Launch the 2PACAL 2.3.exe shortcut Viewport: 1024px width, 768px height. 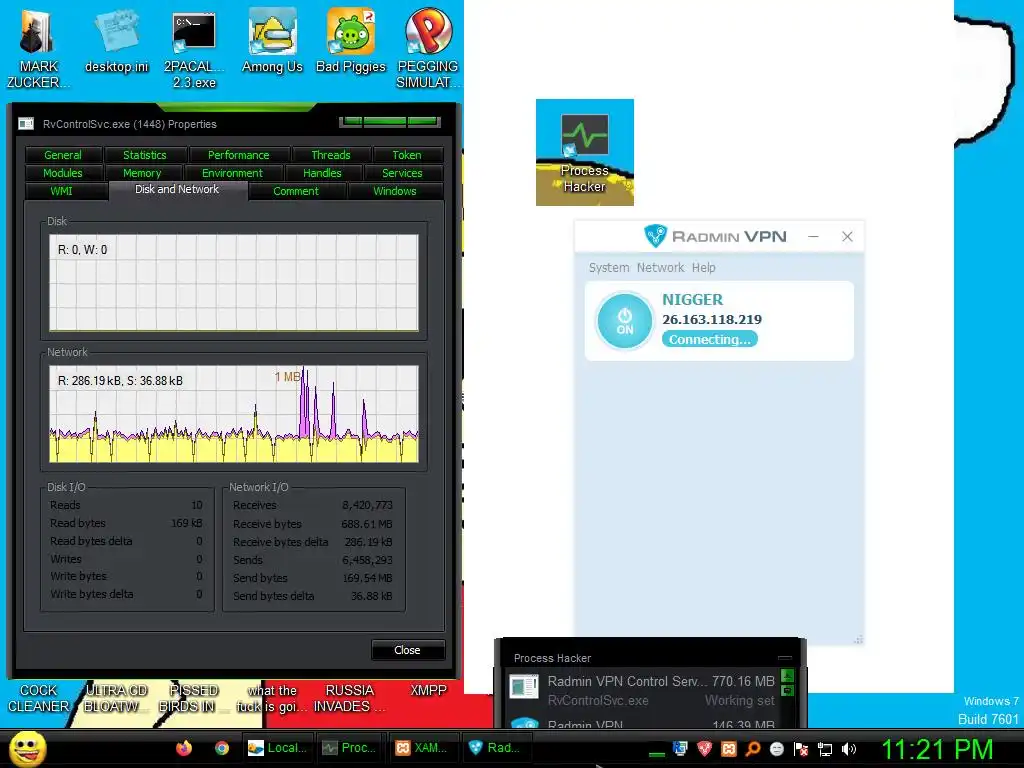click(194, 49)
